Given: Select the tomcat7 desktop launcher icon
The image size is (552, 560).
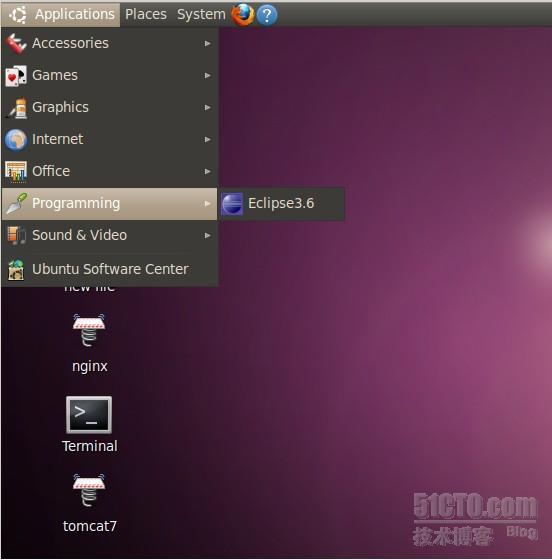Looking at the screenshot, I should click(89, 490).
